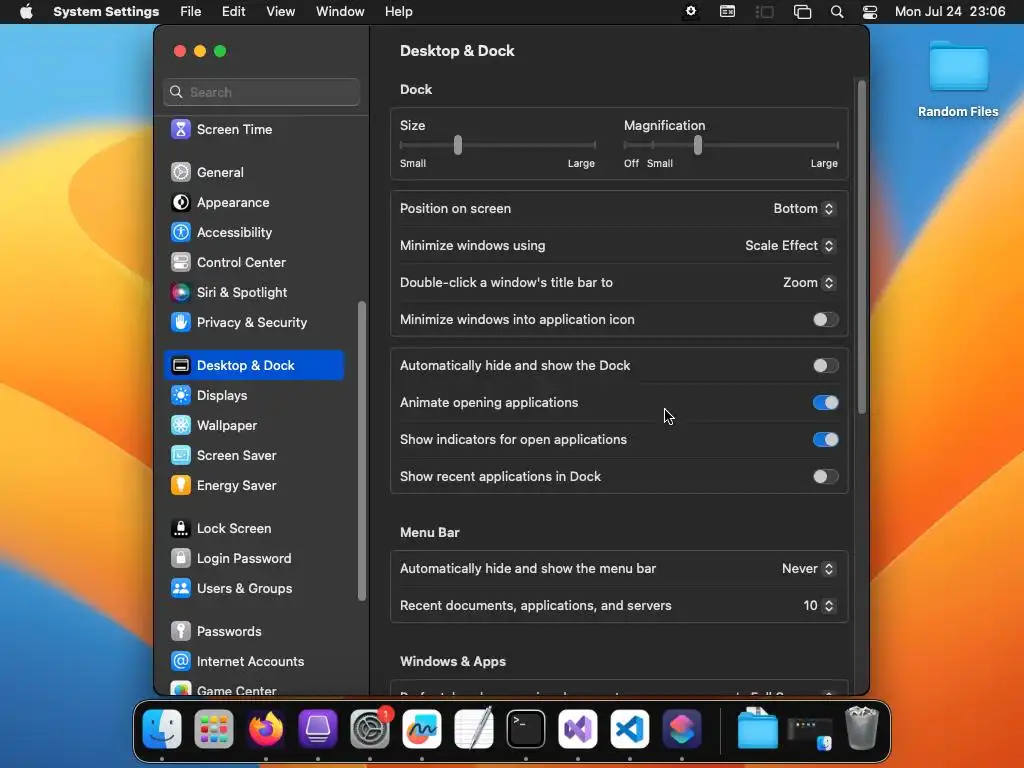Change Recent documents count 10 popup

(x=819, y=606)
